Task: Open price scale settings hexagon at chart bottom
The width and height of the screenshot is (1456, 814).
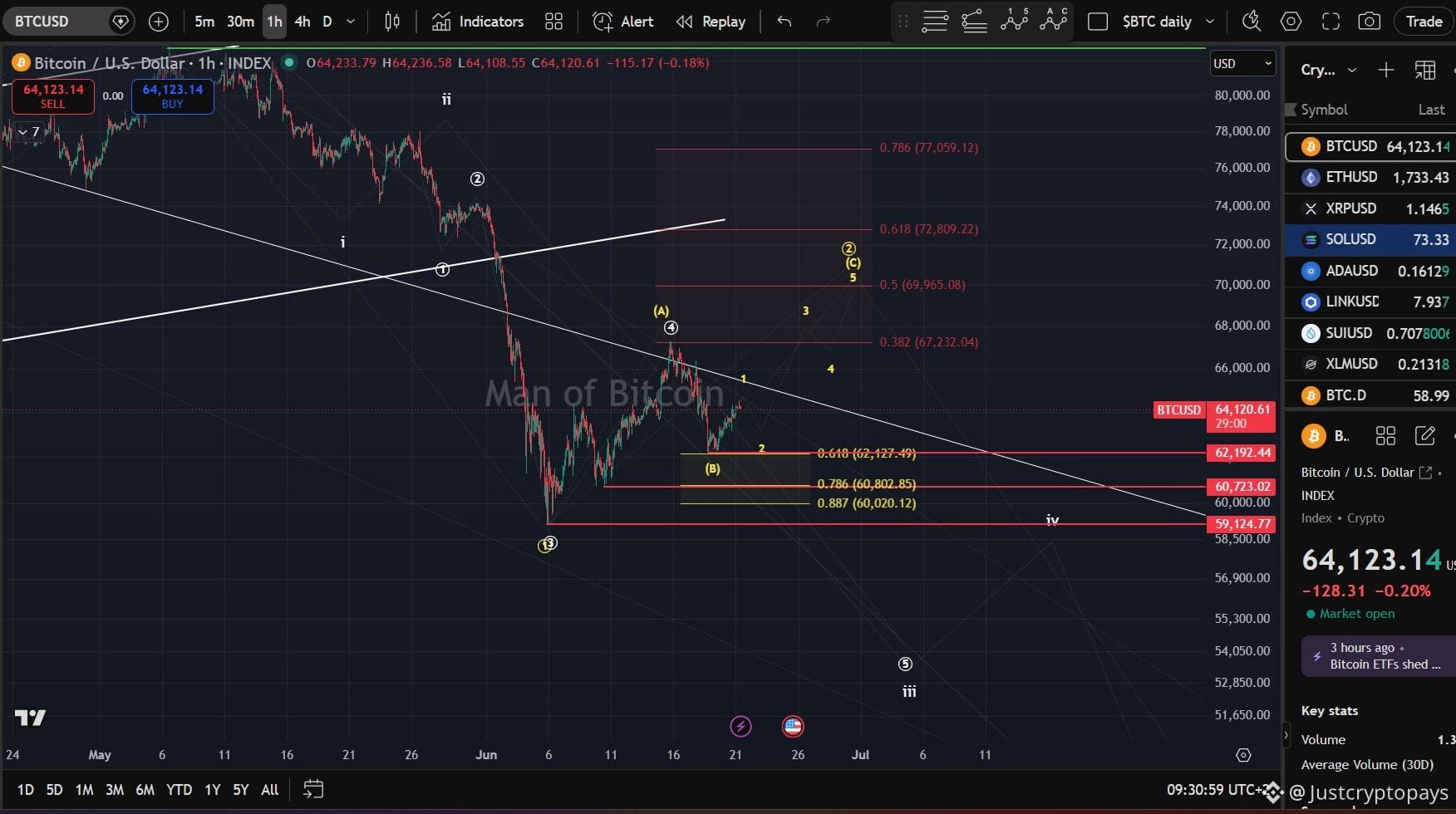Action: pyautogui.click(x=1243, y=755)
